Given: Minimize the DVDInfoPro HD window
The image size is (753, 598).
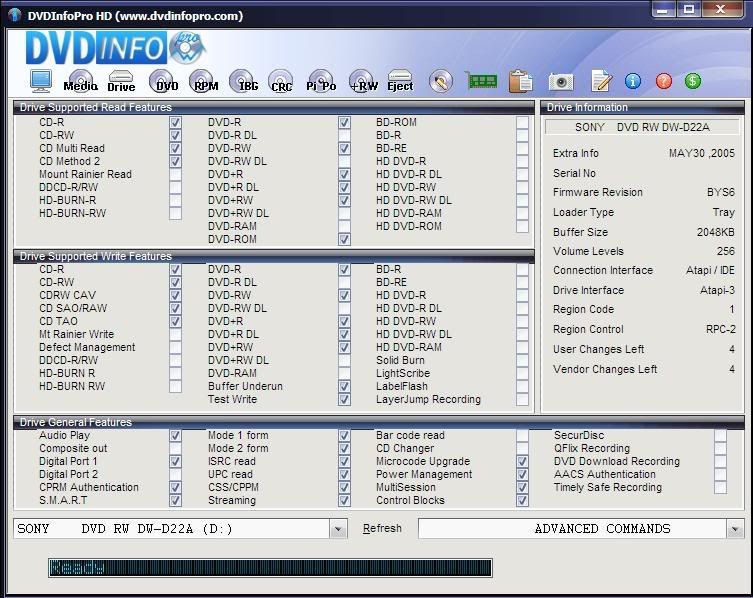Looking at the screenshot, I should pos(663,10).
